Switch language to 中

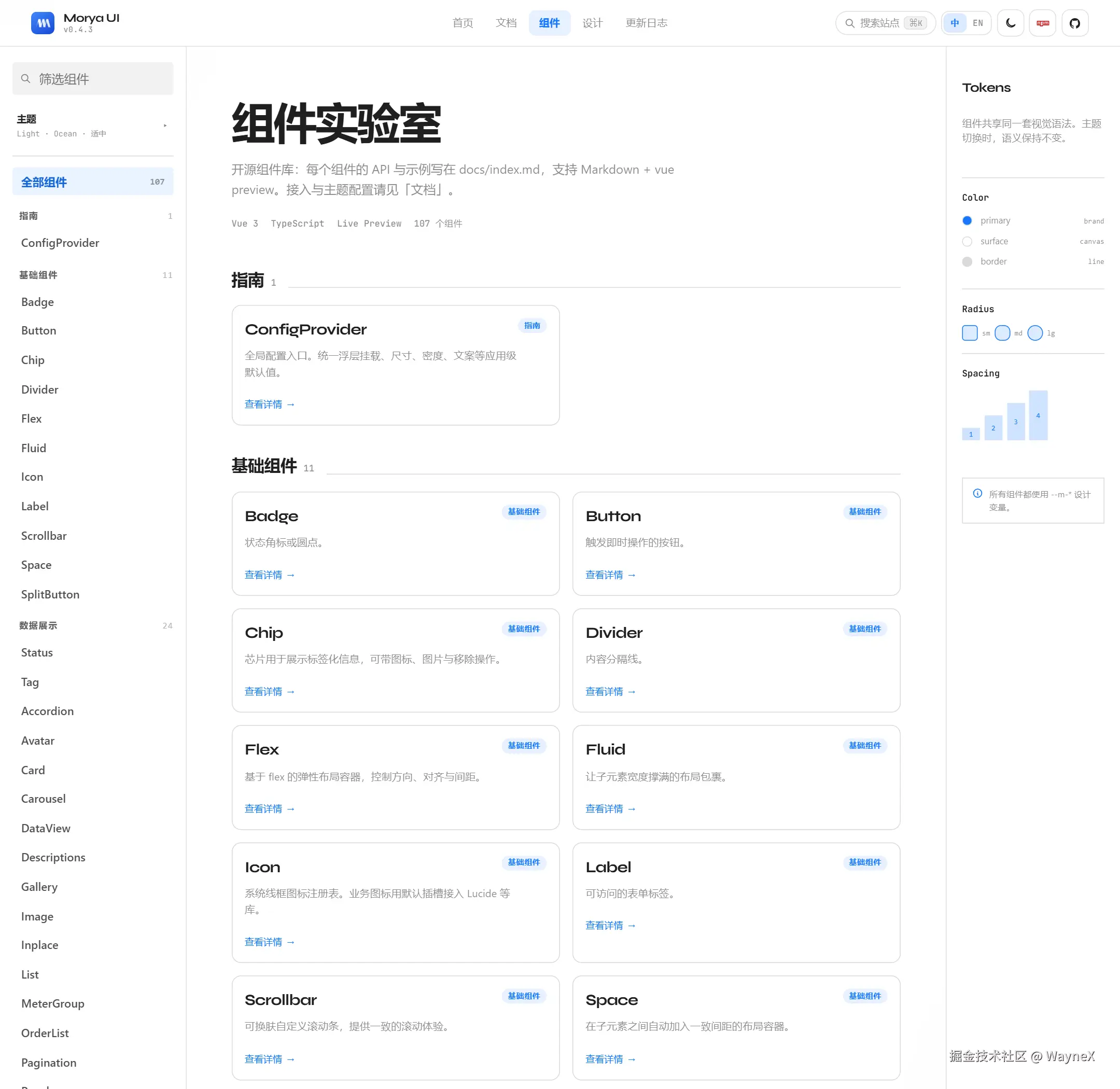955,23
